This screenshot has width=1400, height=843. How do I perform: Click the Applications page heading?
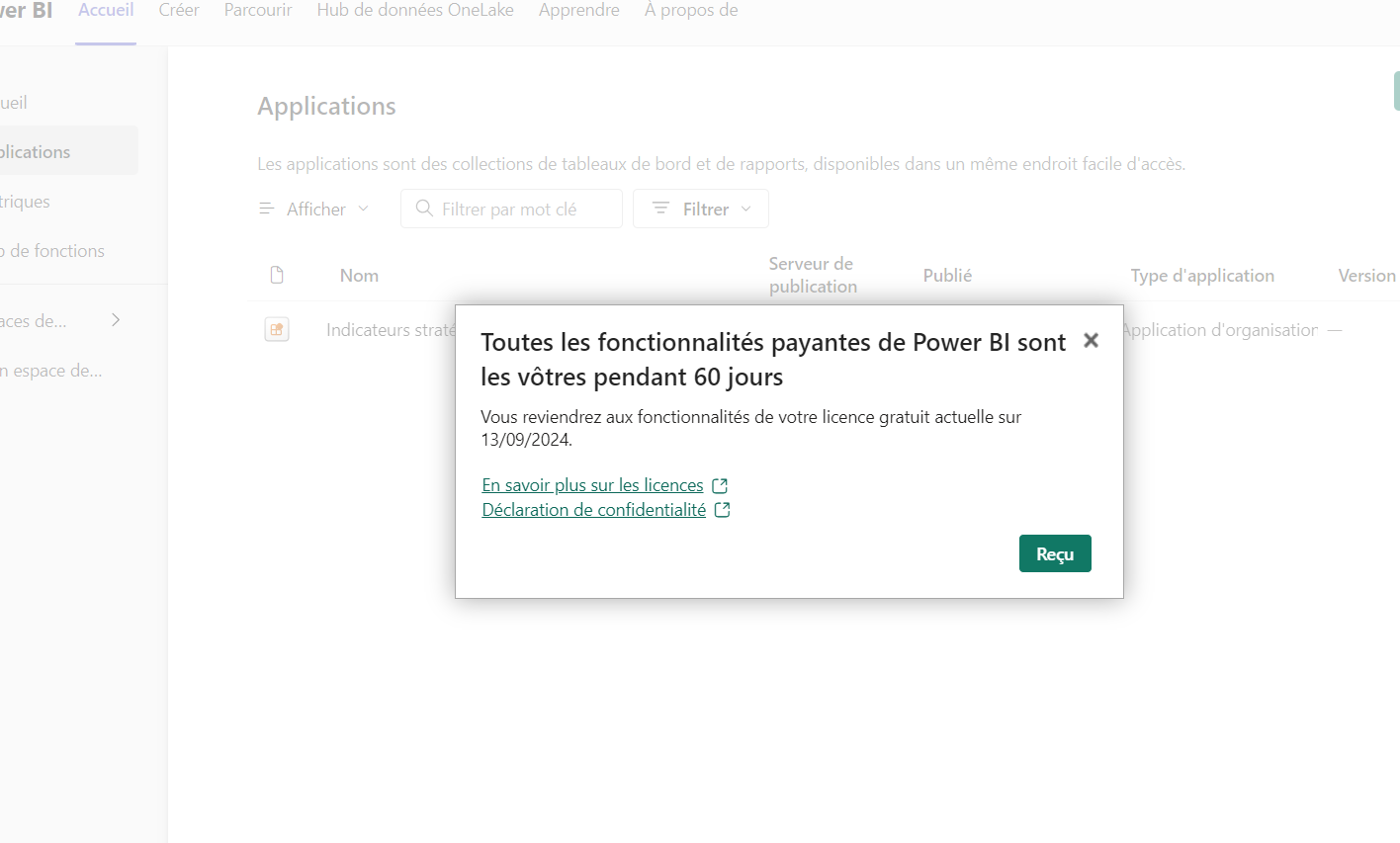(326, 106)
